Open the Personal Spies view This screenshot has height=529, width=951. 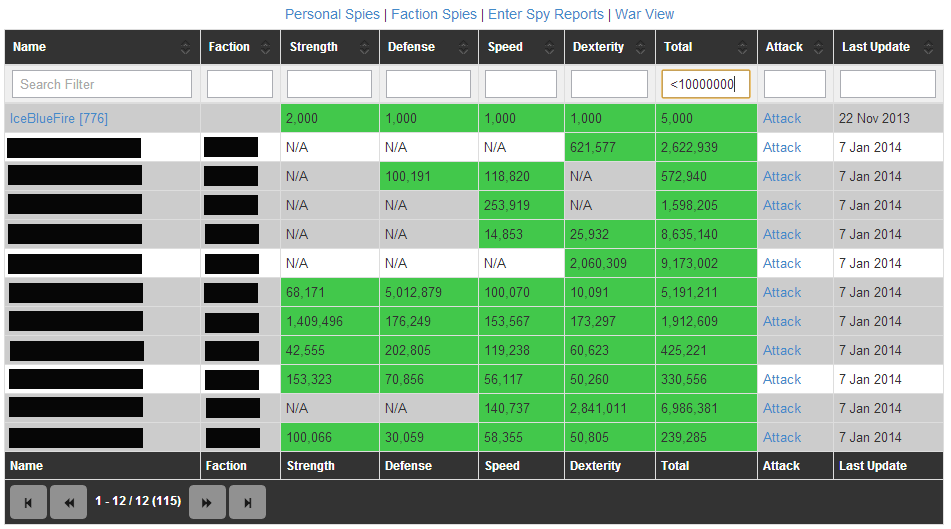pyautogui.click(x=332, y=14)
